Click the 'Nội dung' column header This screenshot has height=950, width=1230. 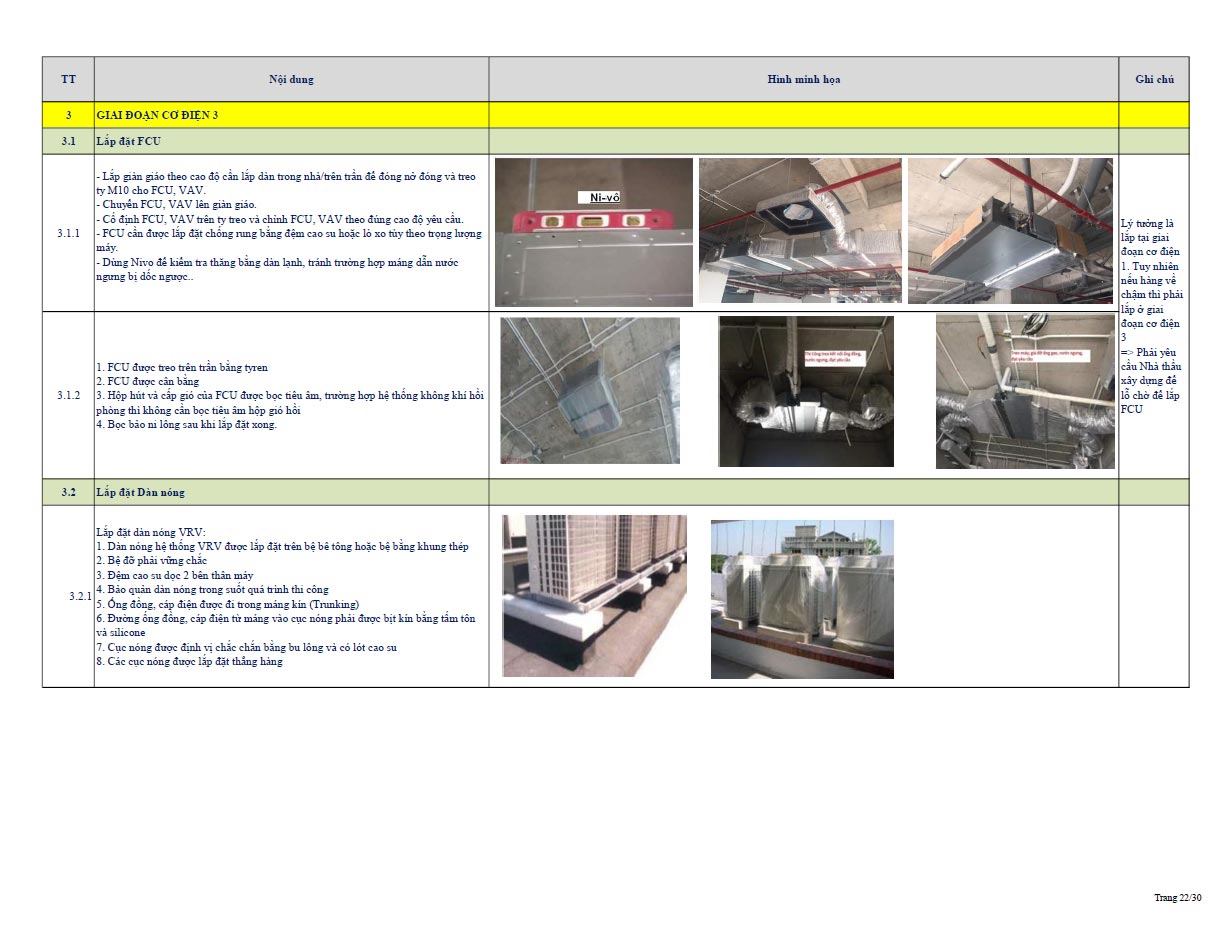pyautogui.click(x=291, y=79)
